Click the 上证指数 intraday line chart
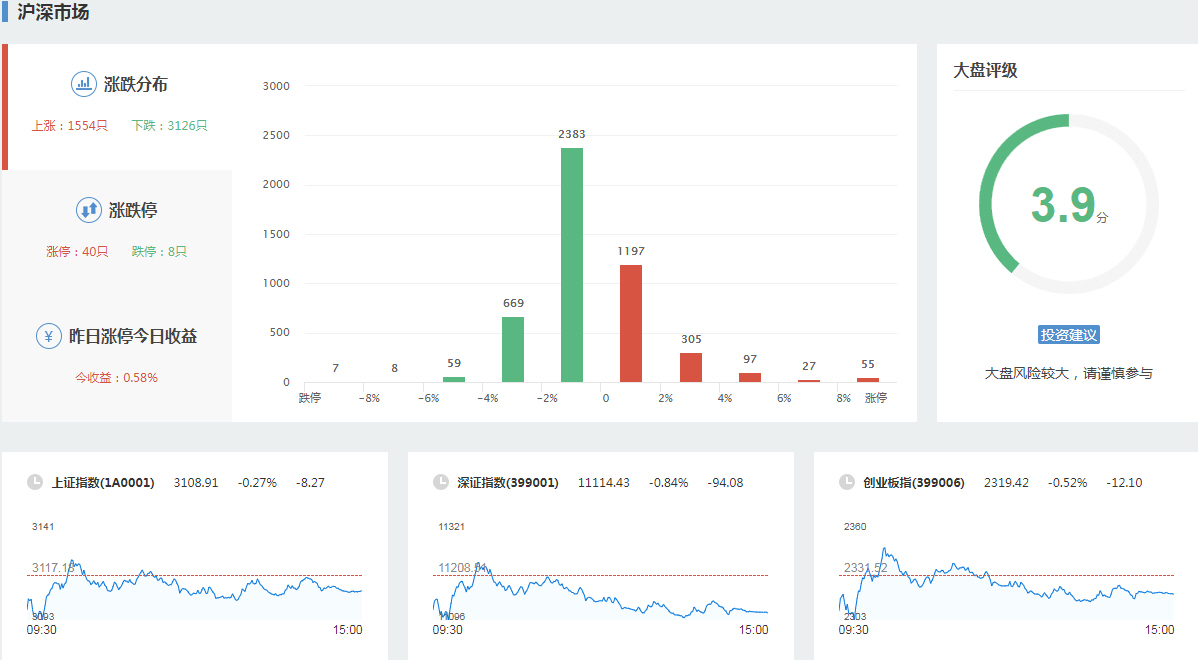Viewport: 1198px width, 660px height. point(195,585)
